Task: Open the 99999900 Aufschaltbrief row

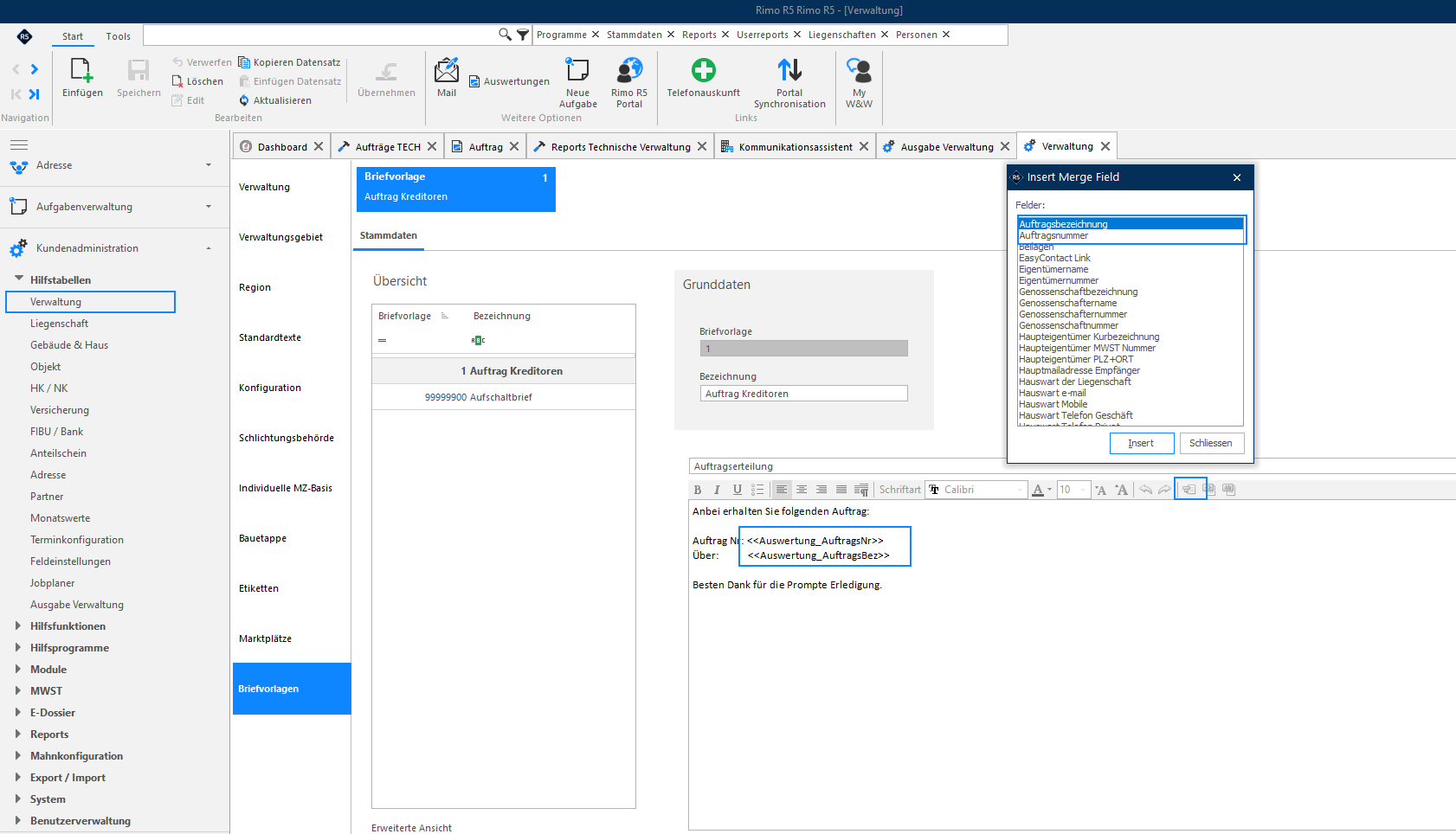Action: click(x=503, y=397)
